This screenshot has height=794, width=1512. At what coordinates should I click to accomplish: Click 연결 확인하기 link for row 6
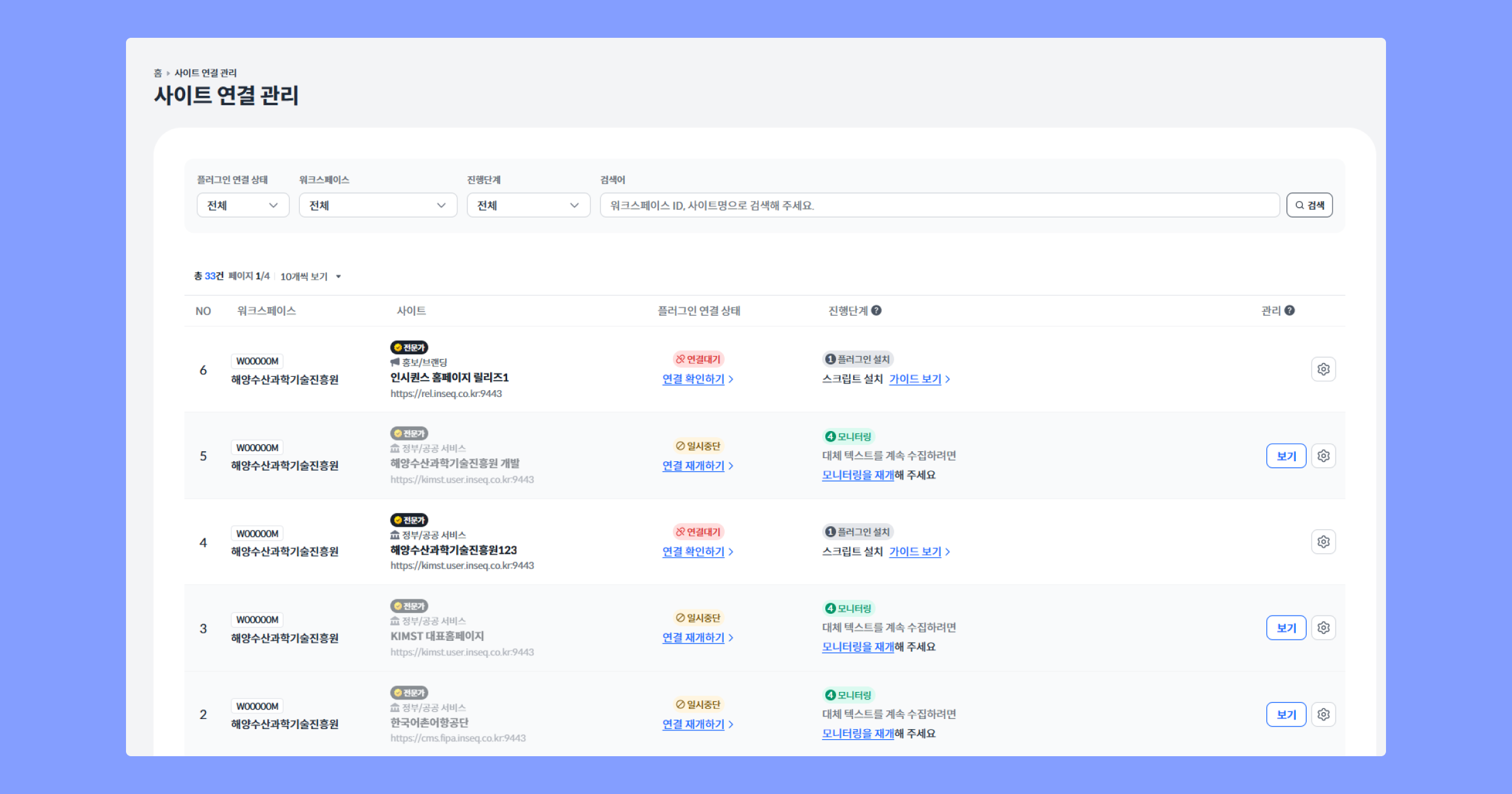click(x=694, y=379)
